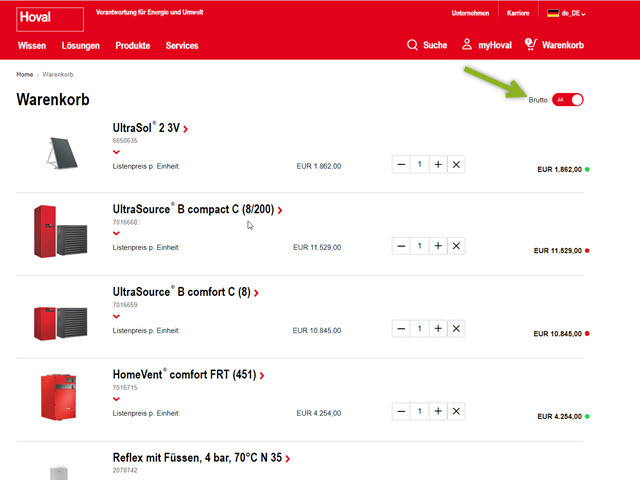Remove UltraSol 2 3V with X button
The width and height of the screenshot is (640, 480).
point(456,165)
